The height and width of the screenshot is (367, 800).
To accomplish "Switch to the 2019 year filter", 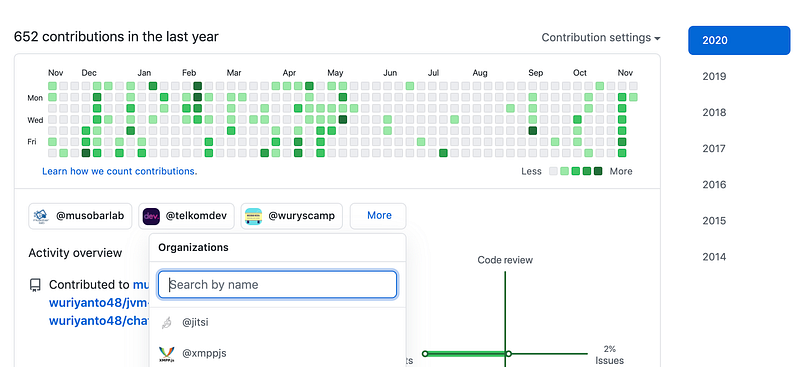I will pos(714,77).
